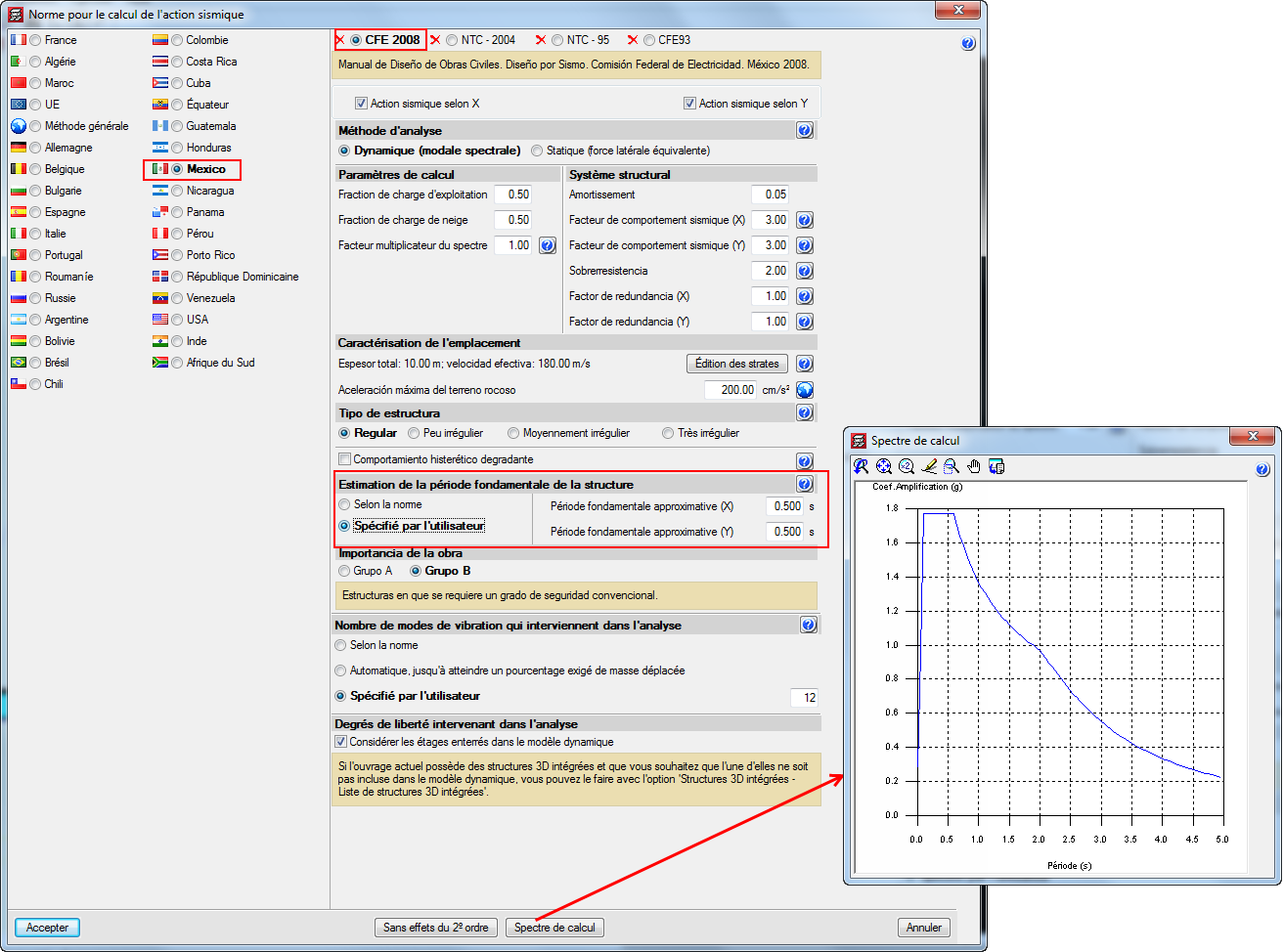1284x952 pixels.
Task: Select Statique (force latérale équivalente) method
Action: coord(537,151)
